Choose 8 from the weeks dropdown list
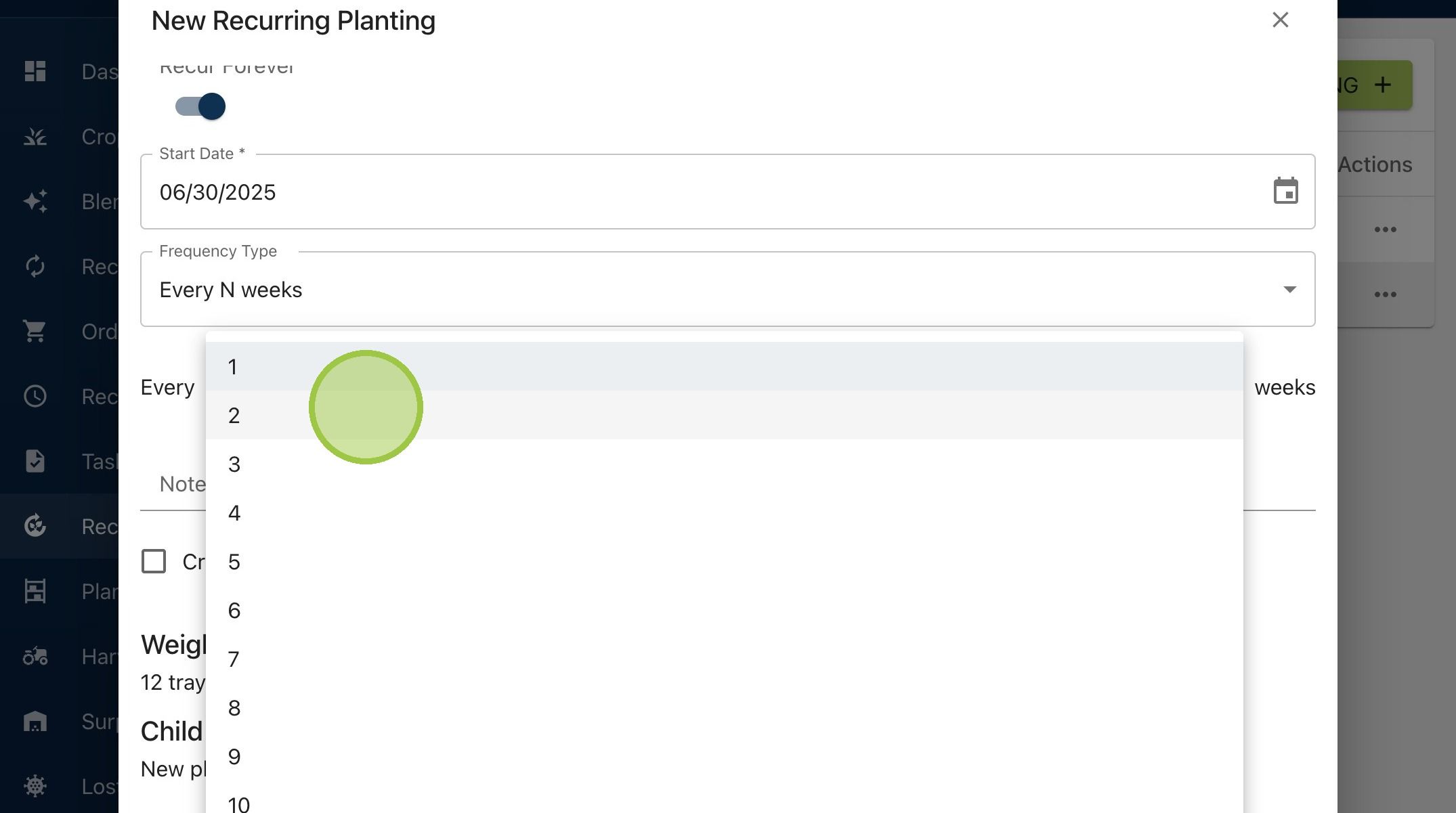Viewport: 1456px width, 813px height. 724,707
